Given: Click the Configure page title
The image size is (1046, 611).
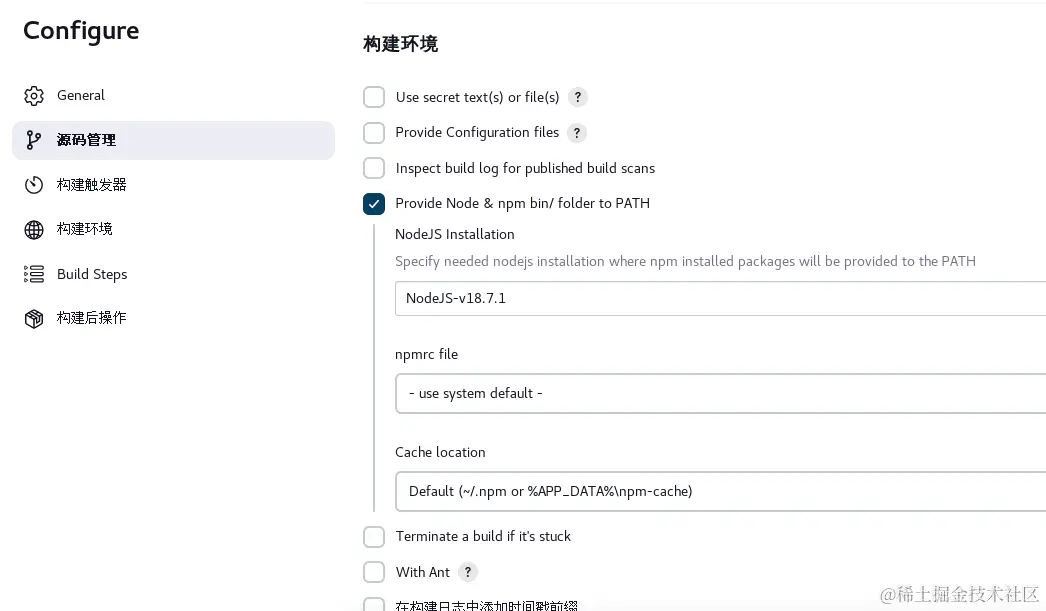Looking at the screenshot, I should (x=81, y=31).
